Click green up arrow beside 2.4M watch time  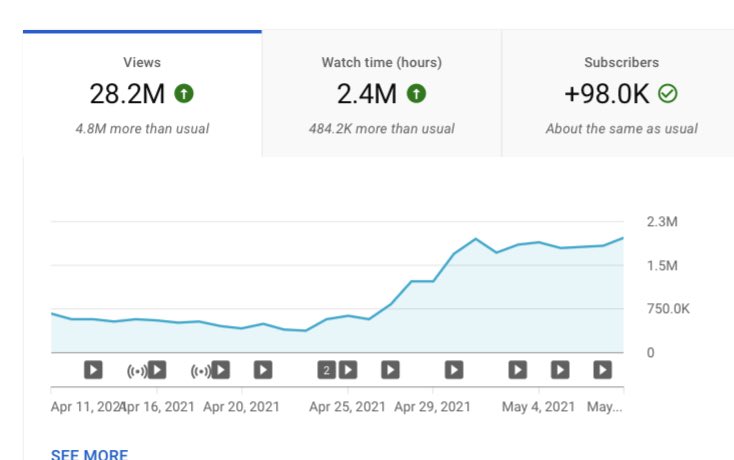tap(416, 94)
